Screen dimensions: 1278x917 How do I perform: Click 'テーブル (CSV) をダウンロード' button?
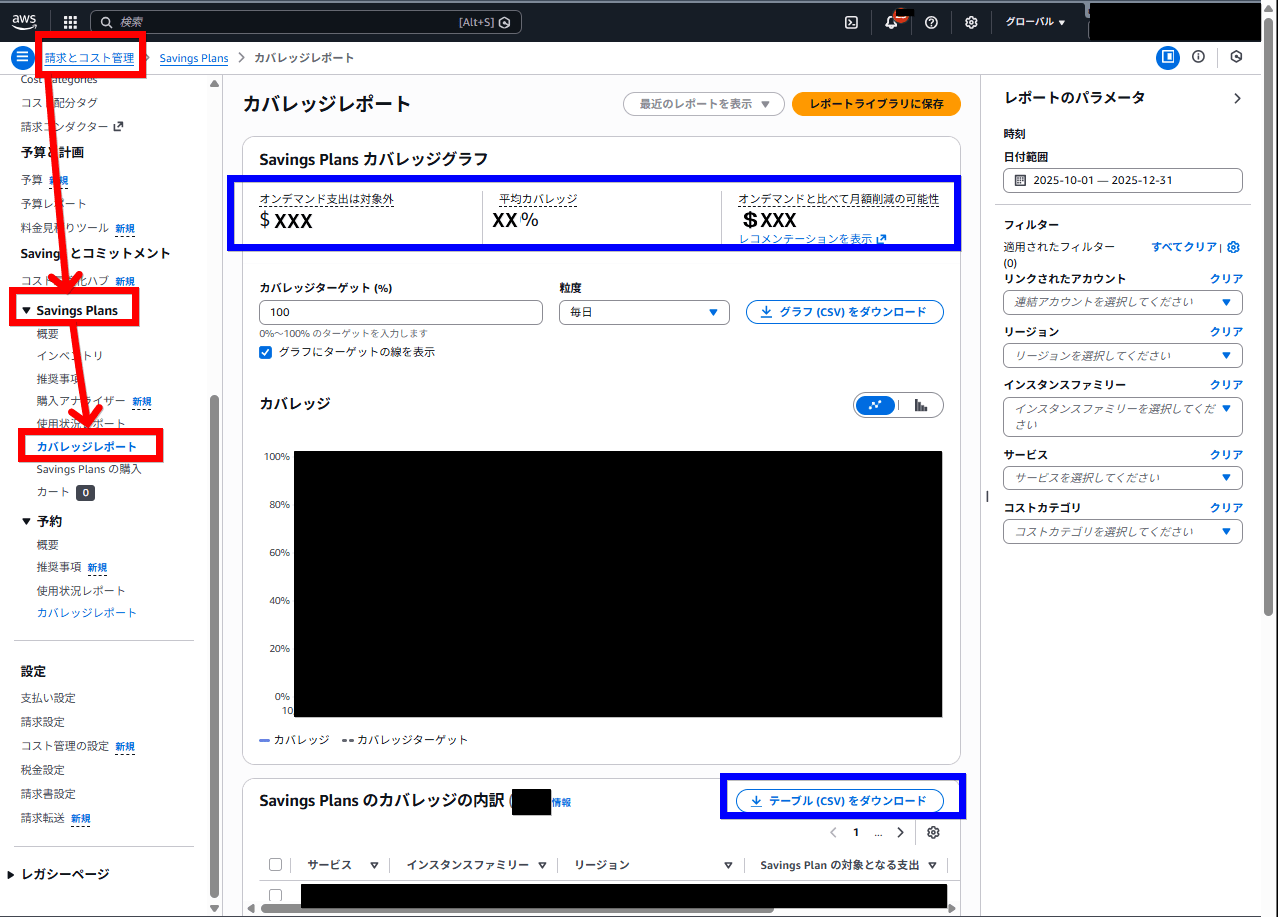(839, 801)
